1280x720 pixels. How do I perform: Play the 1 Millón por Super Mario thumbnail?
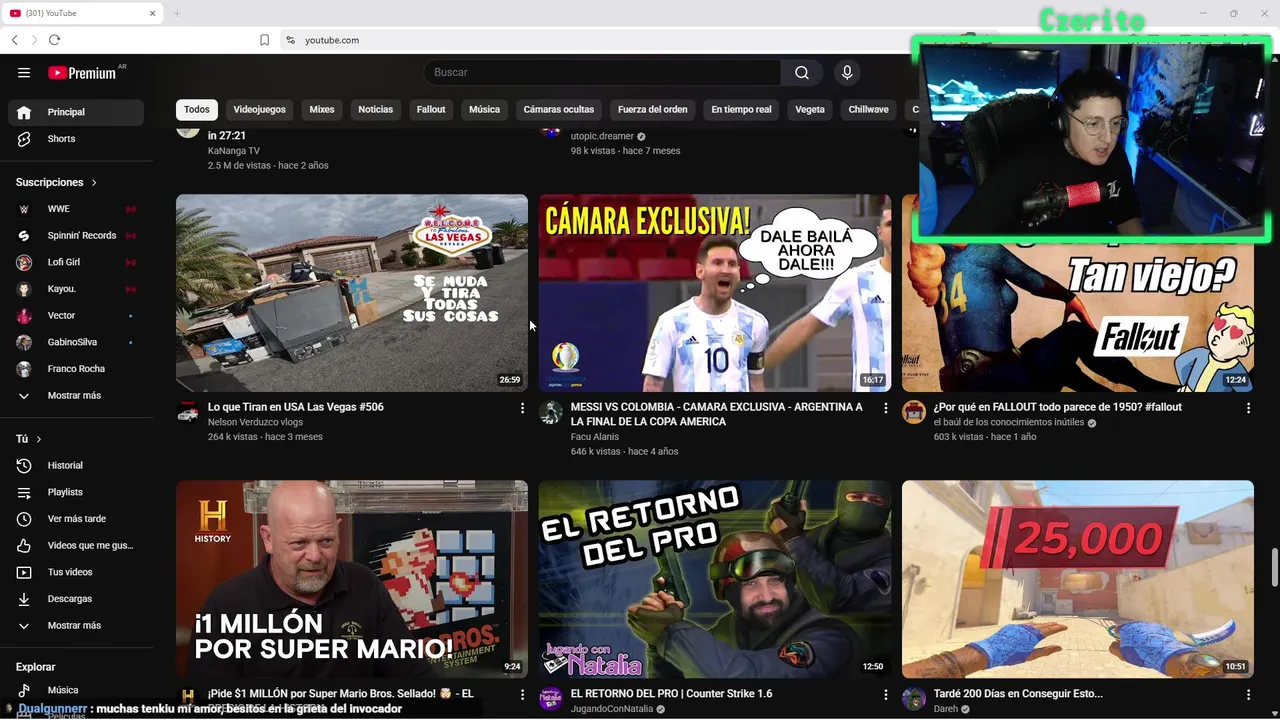[352, 579]
